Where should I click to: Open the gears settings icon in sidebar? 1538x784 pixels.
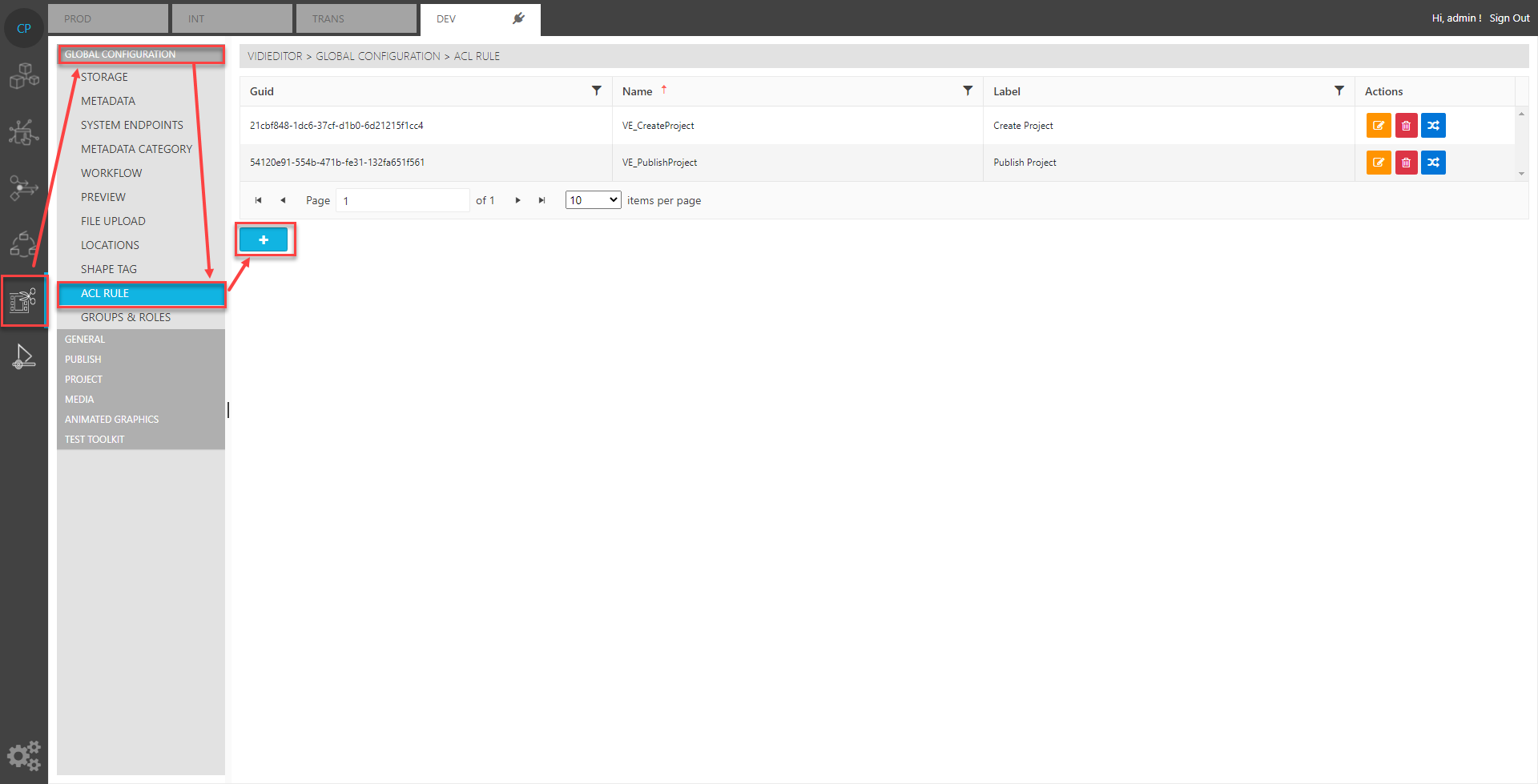24,755
